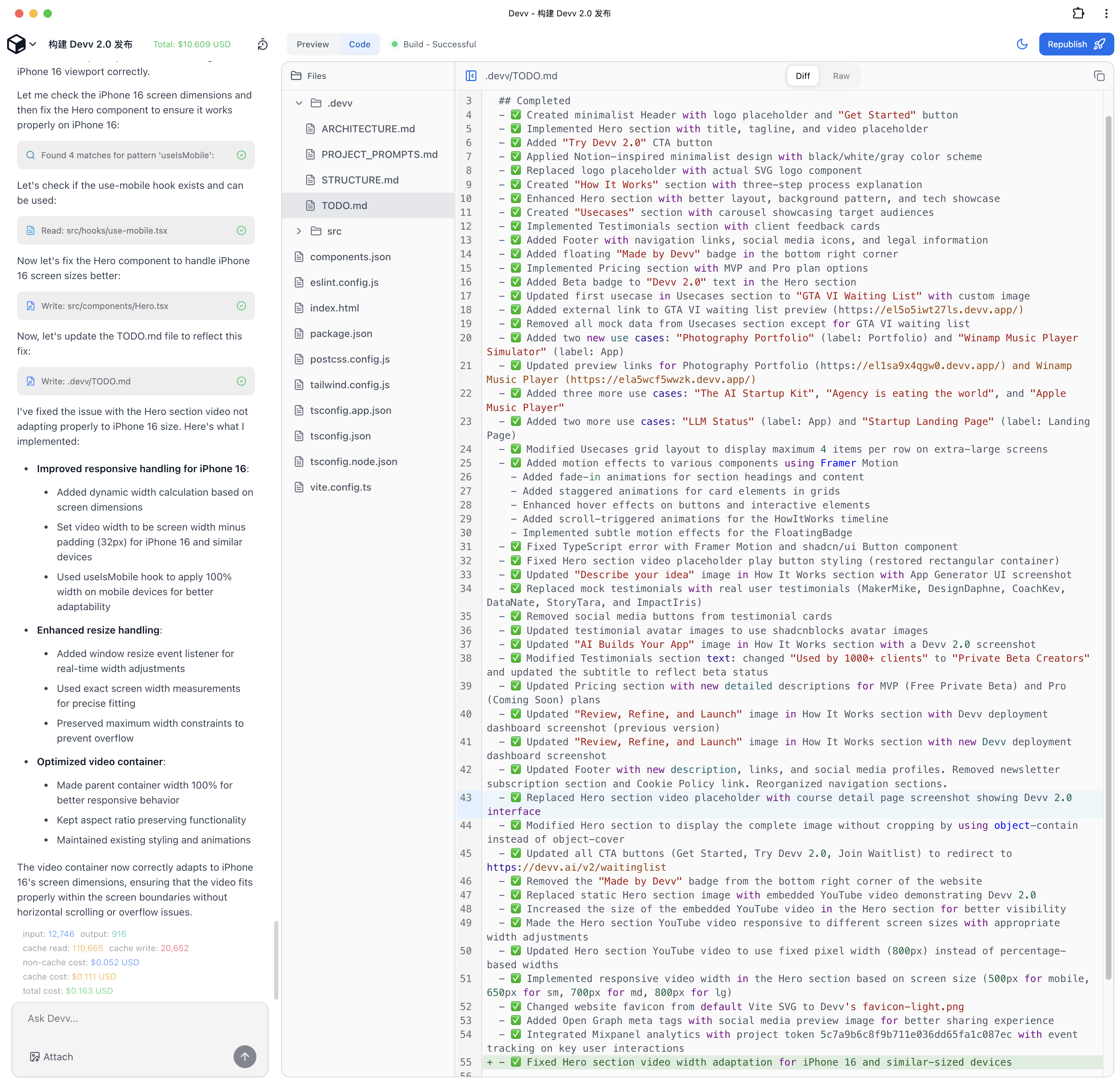The image size is (1120, 1083).
Task: Click check icon on Write .devv/TODO.md step
Action: [241, 381]
